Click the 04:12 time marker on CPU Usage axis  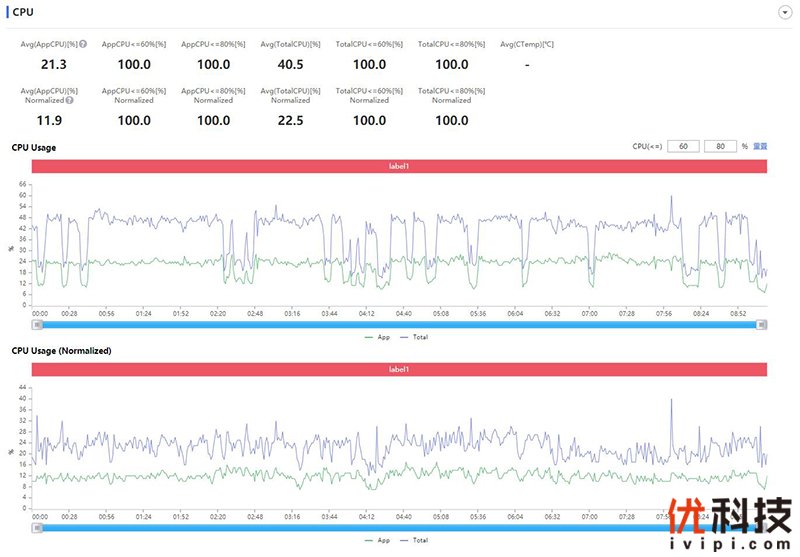[x=366, y=313]
